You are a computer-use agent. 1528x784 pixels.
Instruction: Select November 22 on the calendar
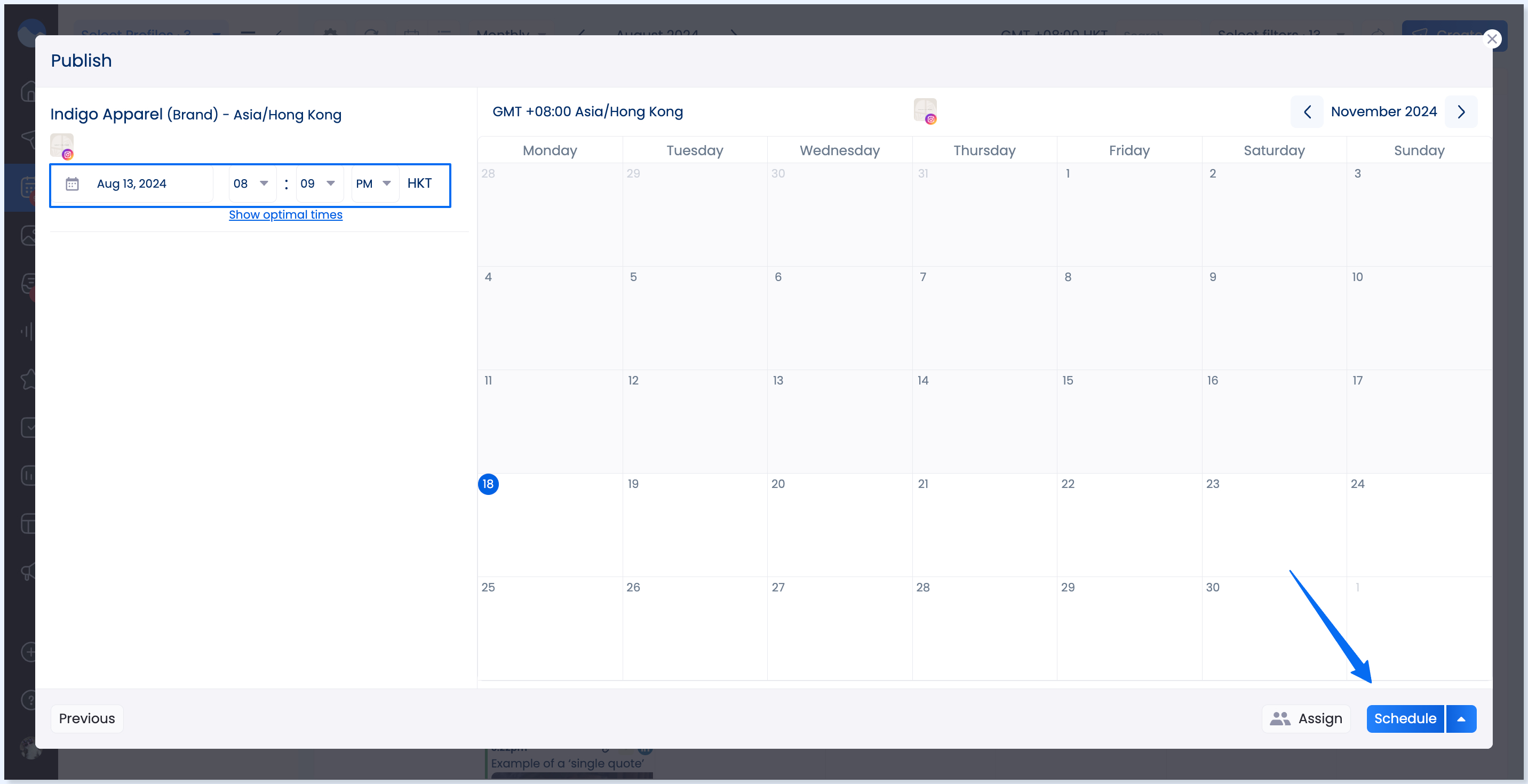pyautogui.click(x=1129, y=525)
